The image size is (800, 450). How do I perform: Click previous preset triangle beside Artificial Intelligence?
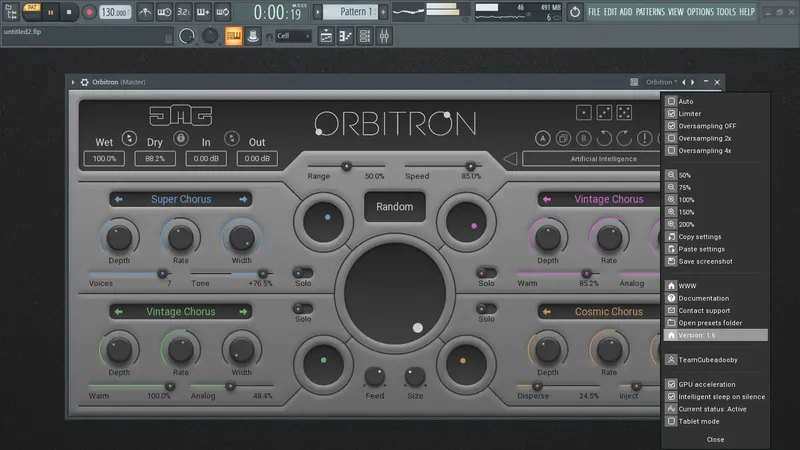click(x=510, y=159)
